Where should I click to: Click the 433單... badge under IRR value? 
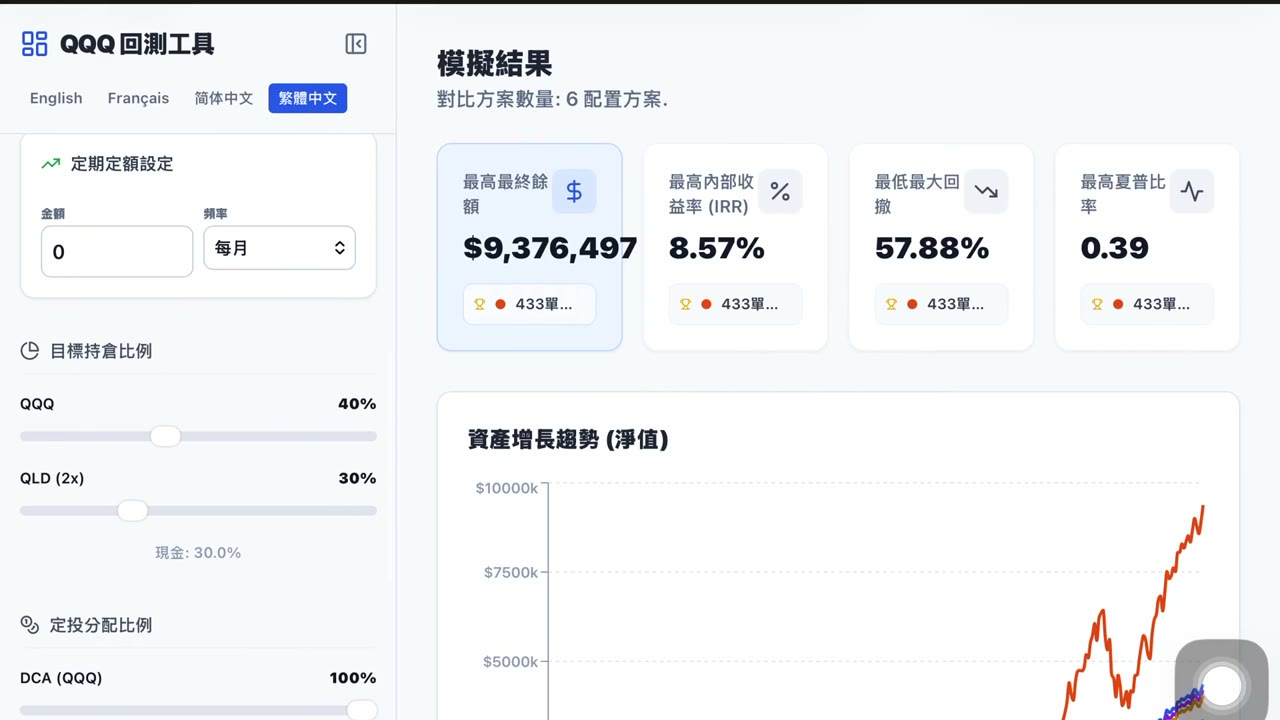(x=735, y=304)
